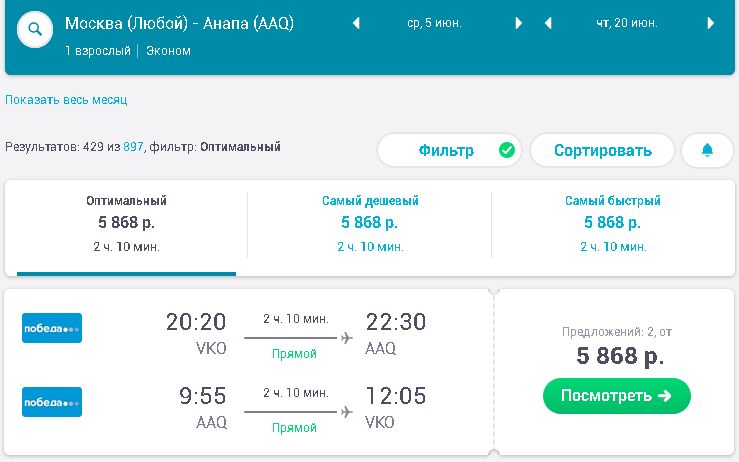
Task: Click the price alert bell icon
Action: coord(707,150)
